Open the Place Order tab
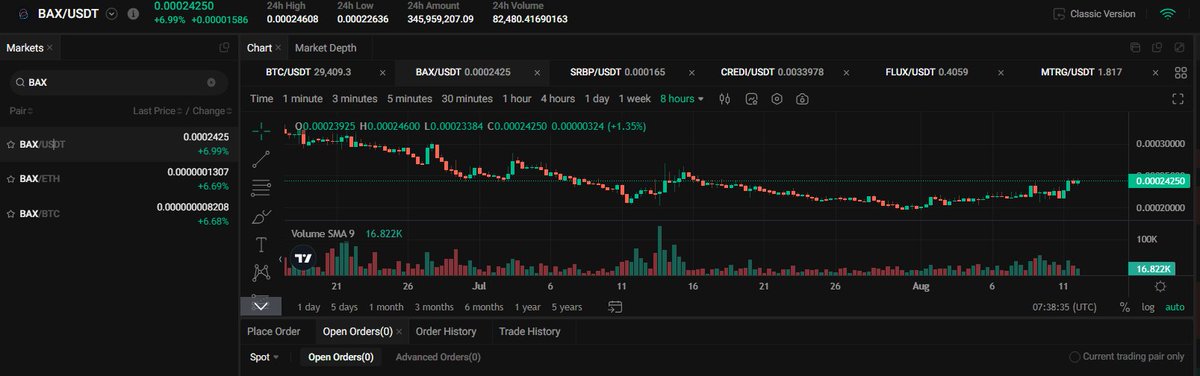This screenshot has width=1200, height=376. [273, 331]
